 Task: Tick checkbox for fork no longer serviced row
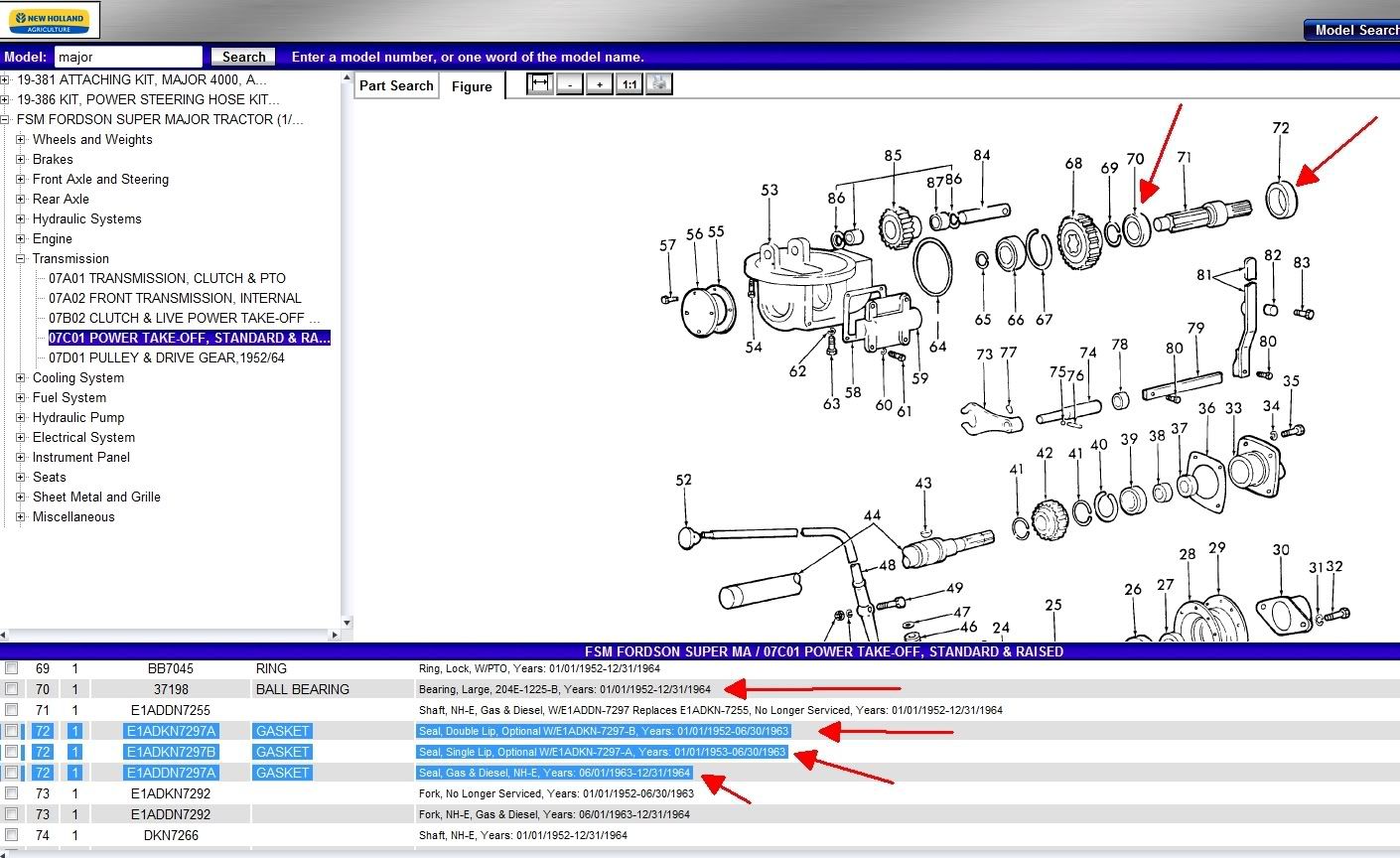[x=11, y=793]
